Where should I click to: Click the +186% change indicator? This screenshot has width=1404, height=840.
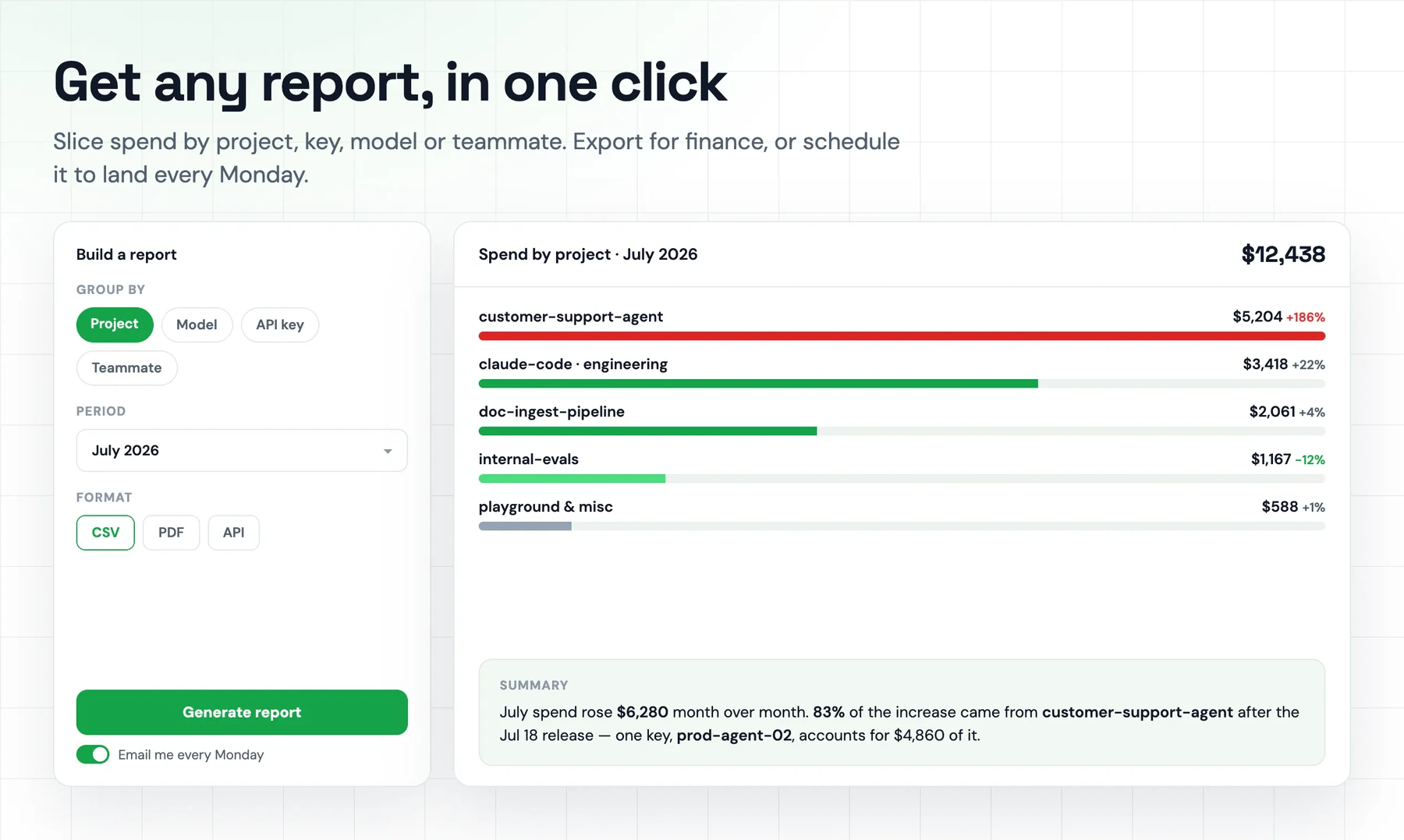tap(1306, 317)
